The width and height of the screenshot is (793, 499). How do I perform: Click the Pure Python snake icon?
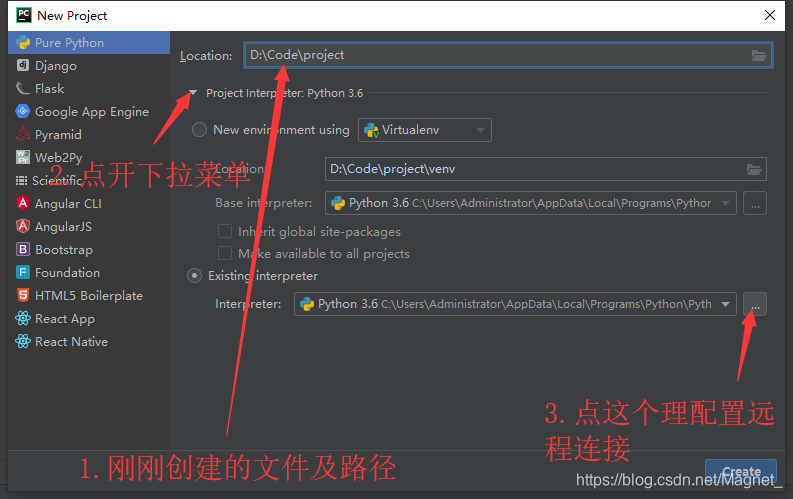coord(23,42)
